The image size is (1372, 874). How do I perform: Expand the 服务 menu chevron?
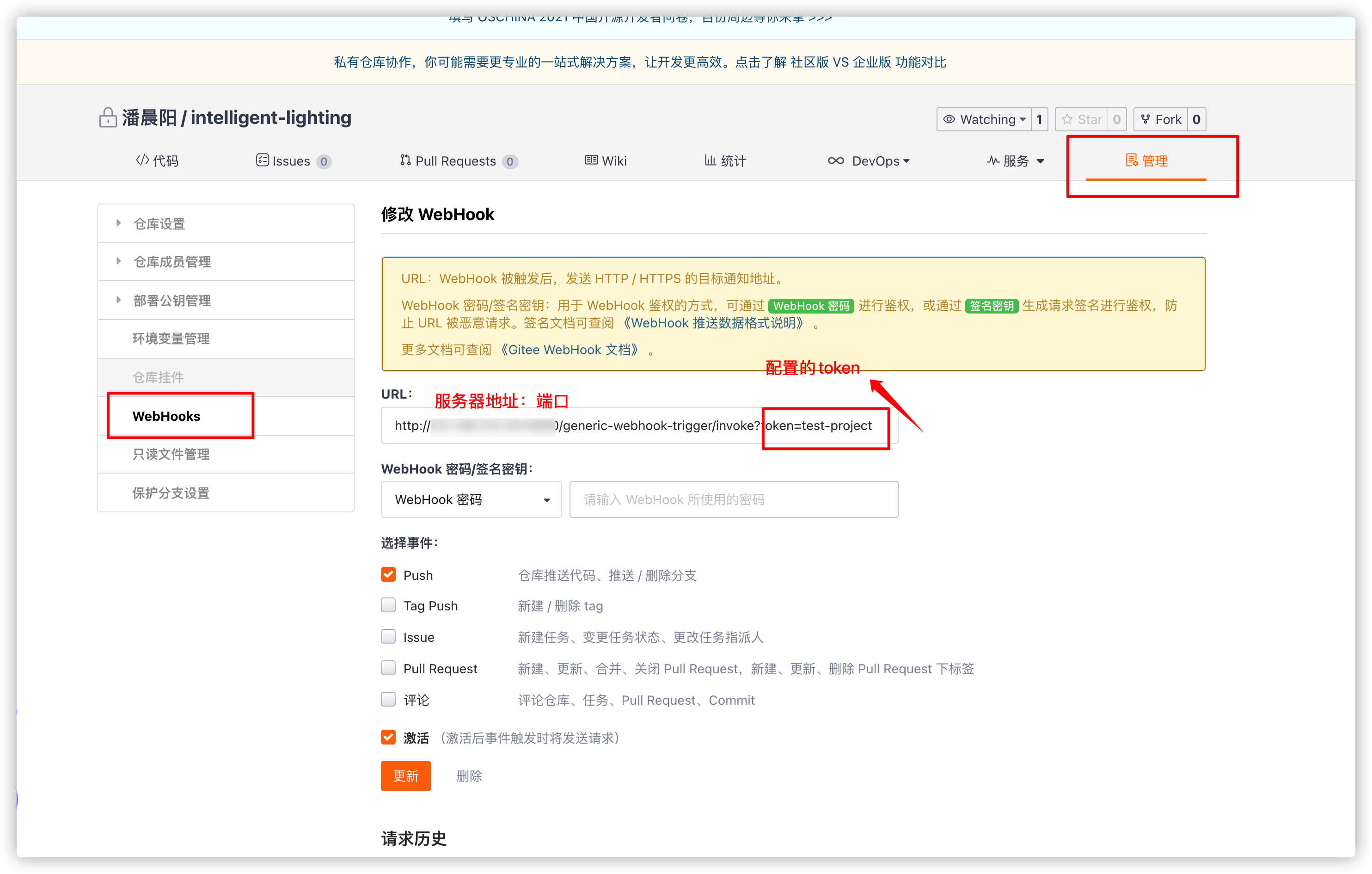click(x=1041, y=161)
